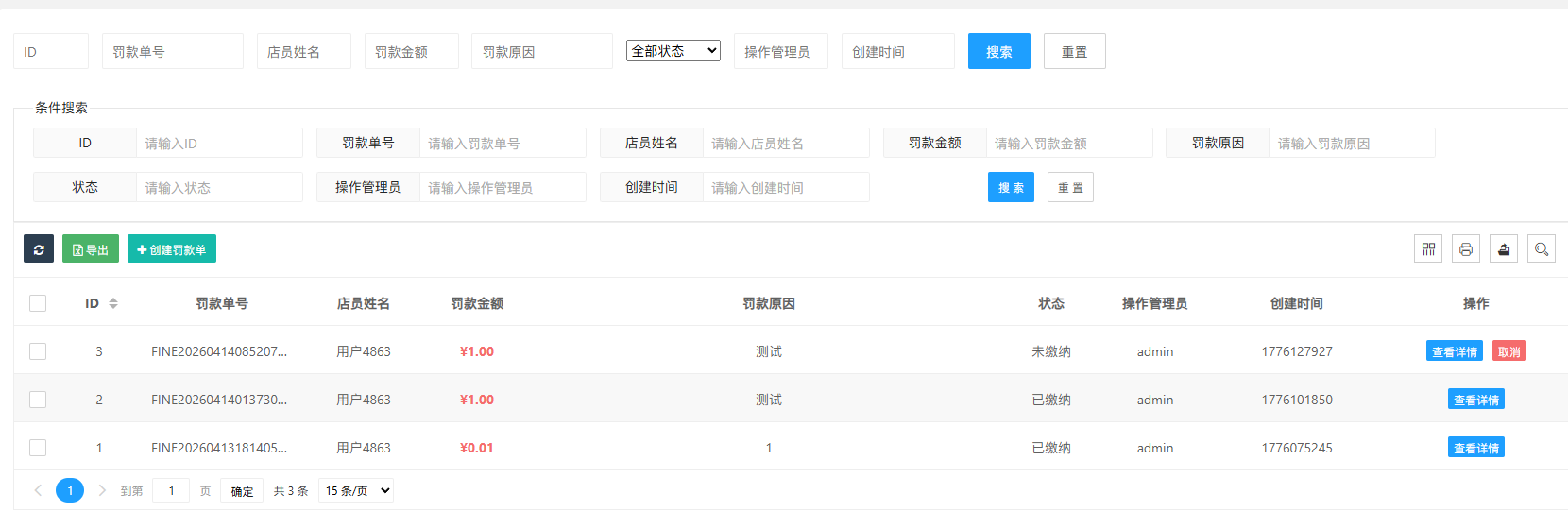Open the 全部状态 status dropdown

click(x=673, y=51)
